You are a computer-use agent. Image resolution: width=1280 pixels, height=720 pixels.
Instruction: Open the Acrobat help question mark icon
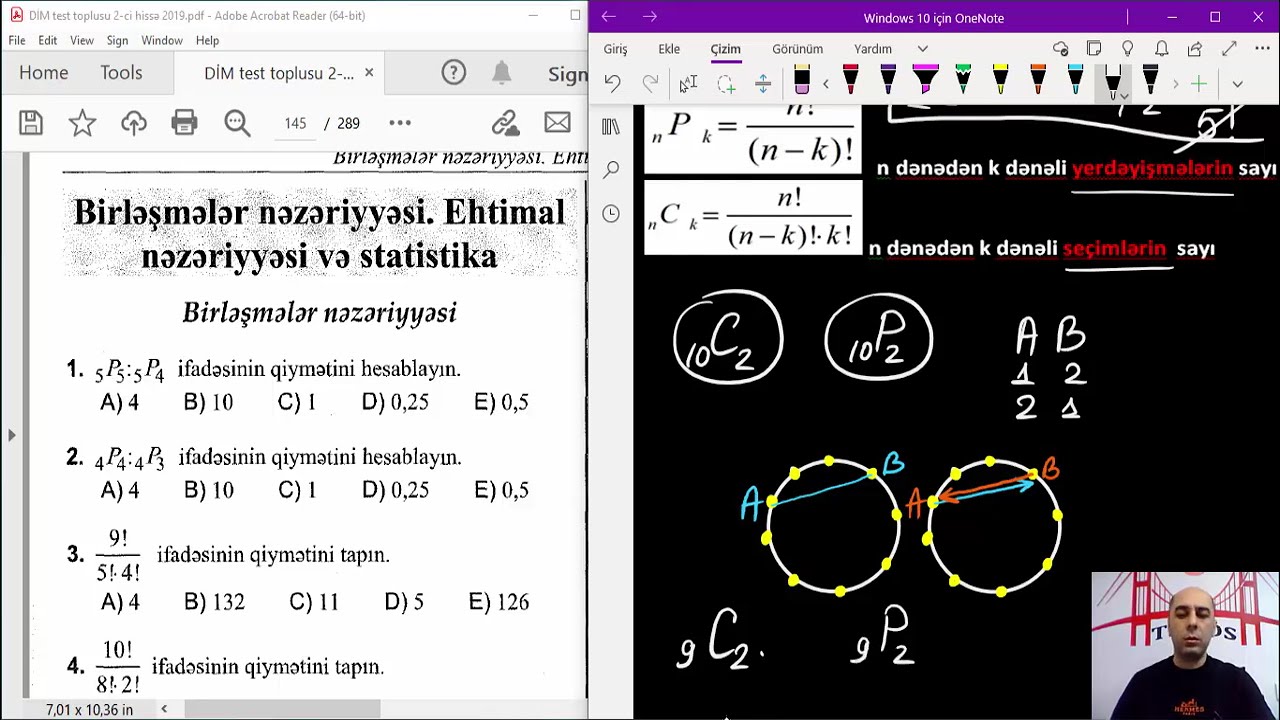point(454,73)
